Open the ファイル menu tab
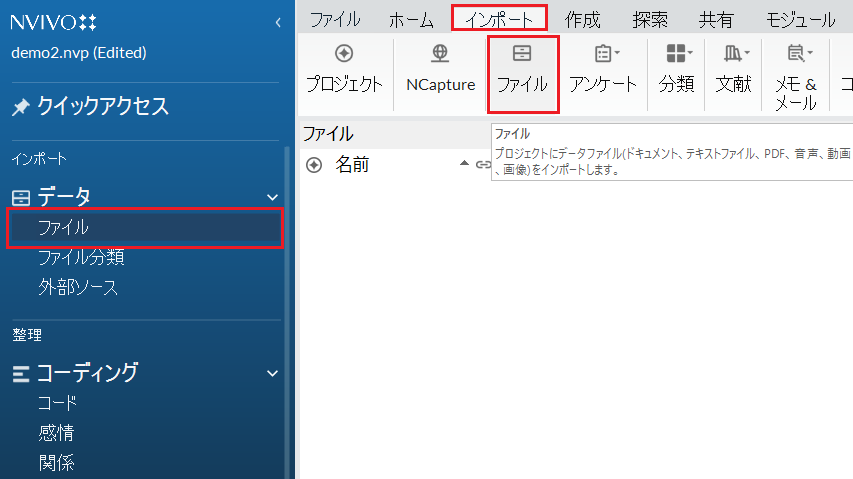The width and height of the screenshot is (853, 479). [x=335, y=20]
